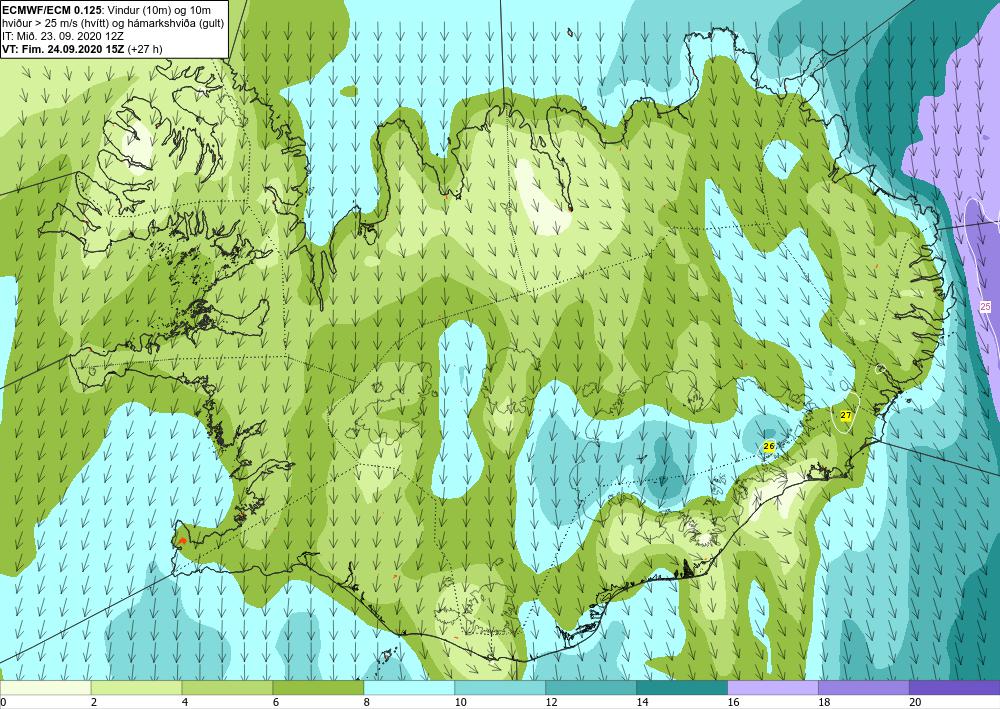Click the 0–2 m/s pale yellow legend swatch
Image resolution: width=1000 pixels, height=709 pixels.
(46, 688)
